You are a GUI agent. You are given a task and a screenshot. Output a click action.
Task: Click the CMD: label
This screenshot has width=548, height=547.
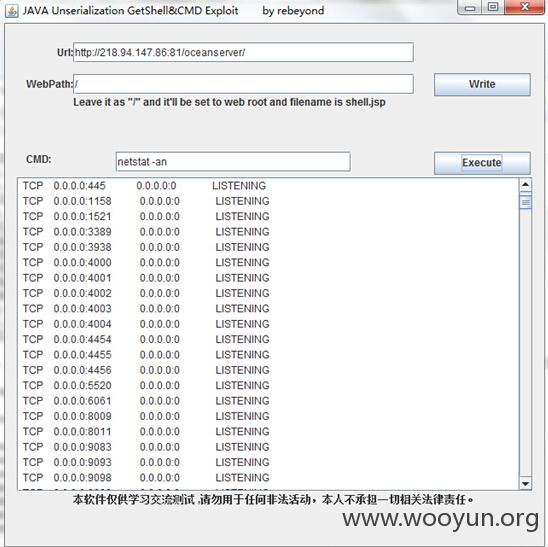point(38,159)
